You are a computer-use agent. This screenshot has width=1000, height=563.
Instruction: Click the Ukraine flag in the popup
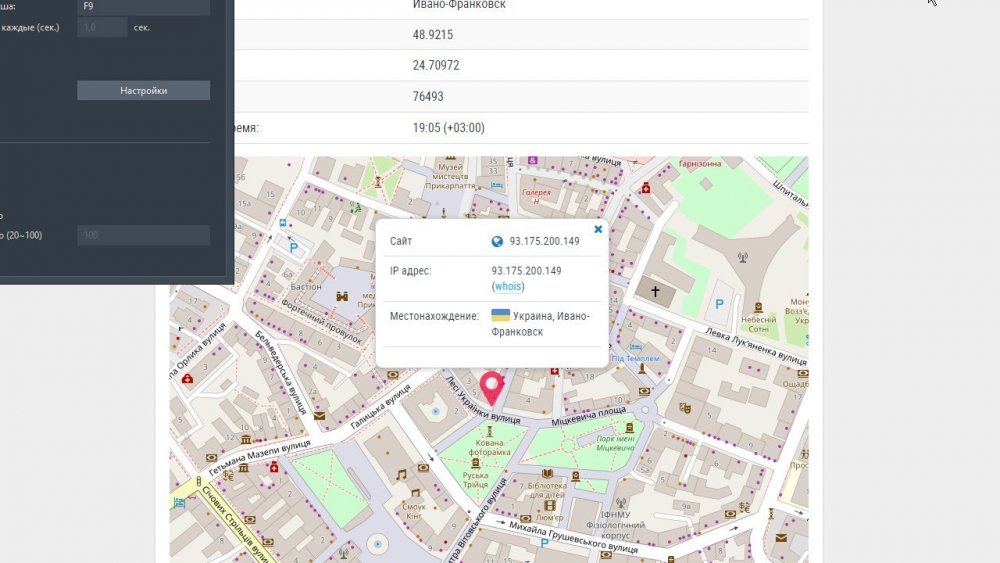click(x=501, y=315)
